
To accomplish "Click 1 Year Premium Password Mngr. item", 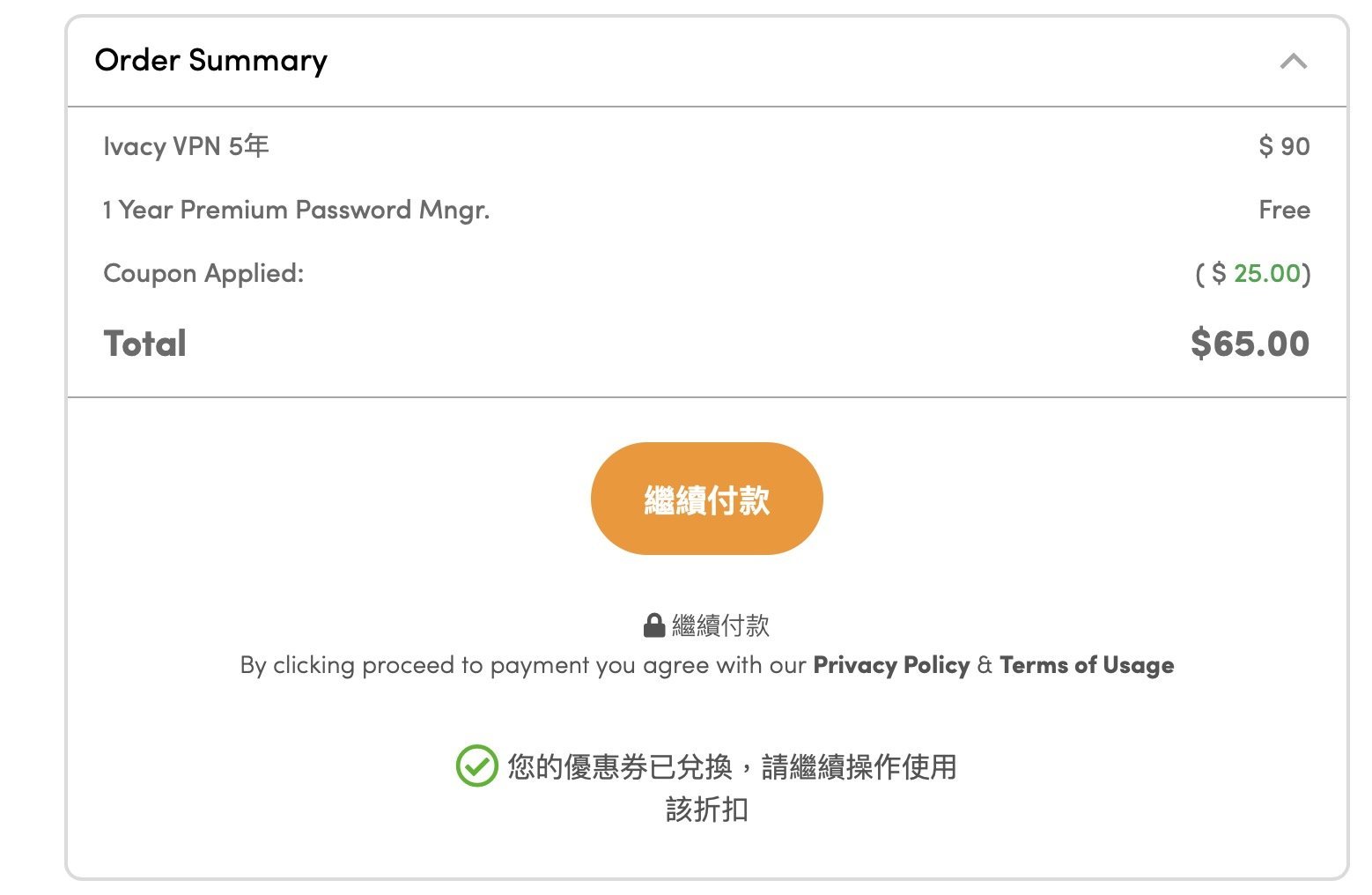I will (x=296, y=210).
